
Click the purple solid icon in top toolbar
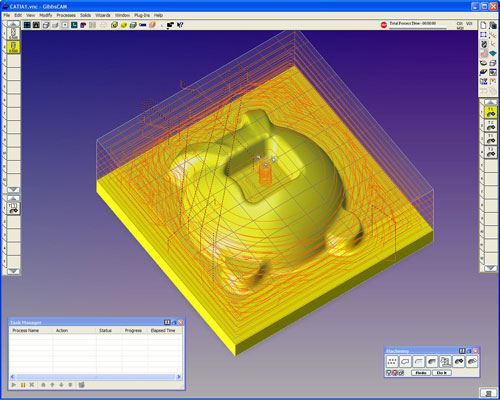[x=83, y=25]
